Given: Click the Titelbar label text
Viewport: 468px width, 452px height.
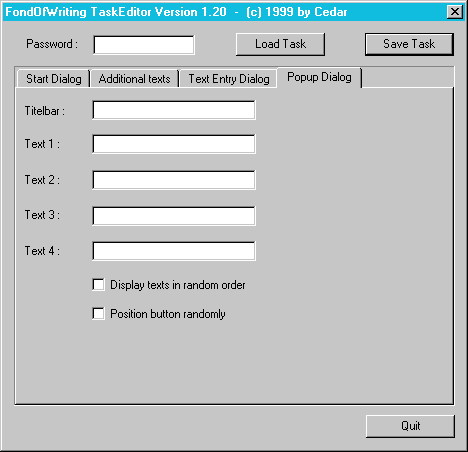Looking at the screenshot, I should point(45,111).
